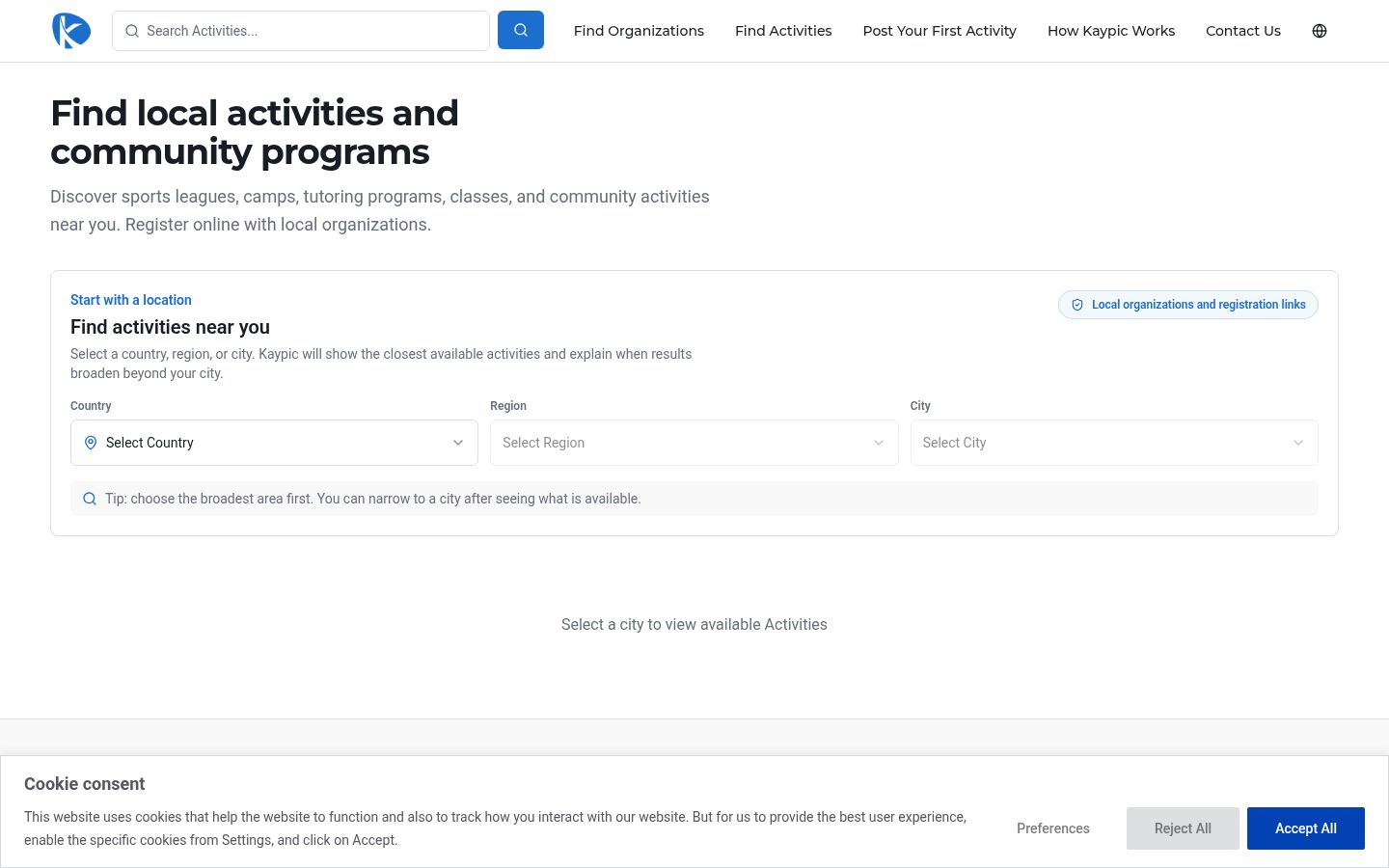Click the 'City' field label

920,406
